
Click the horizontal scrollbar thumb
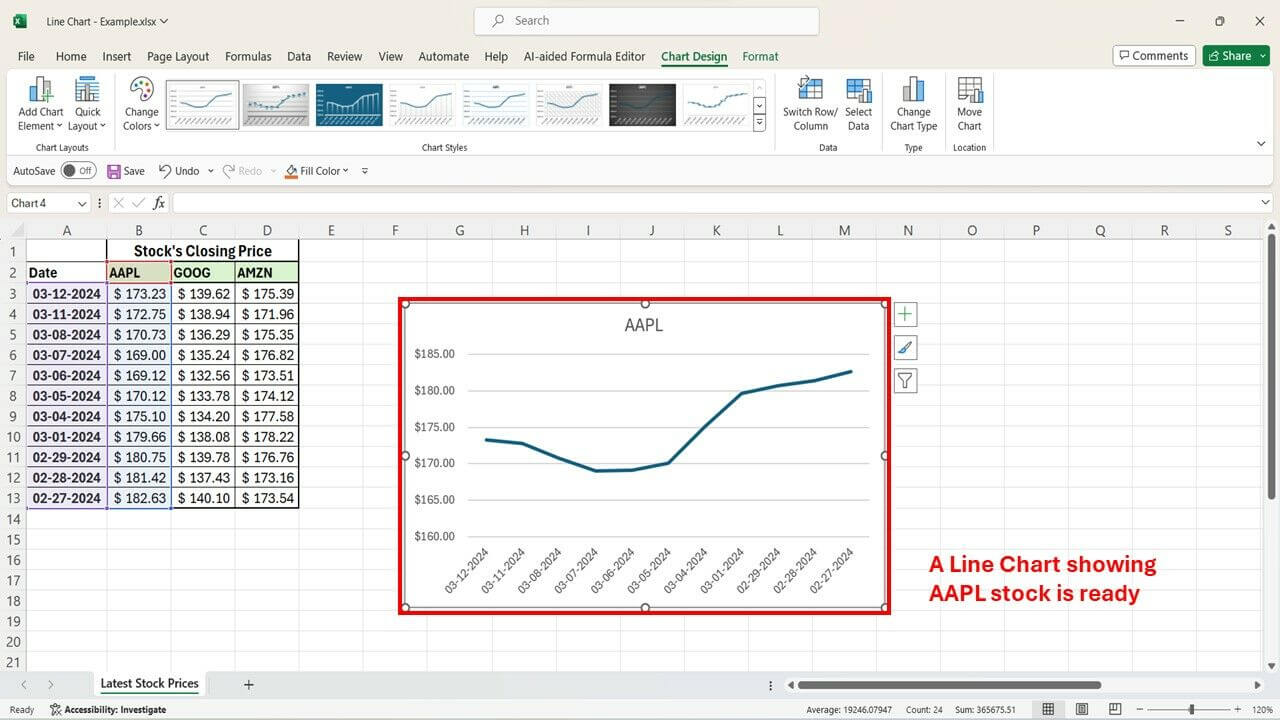pos(949,685)
